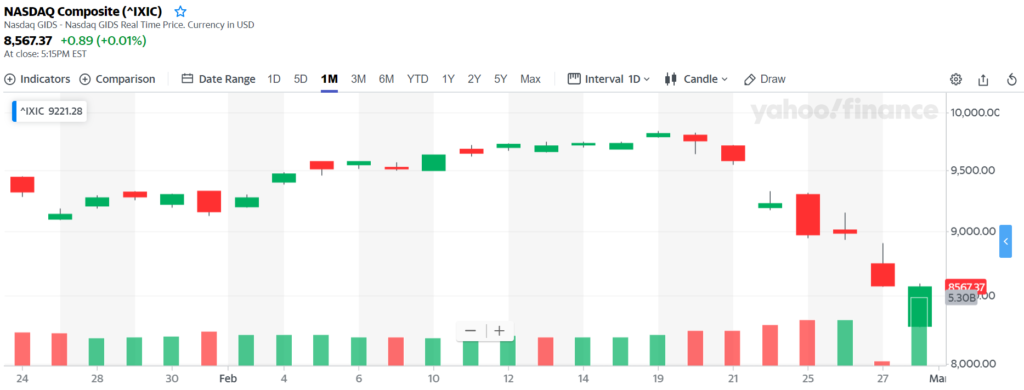Open the Interval 1D dropdown

point(609,79)
